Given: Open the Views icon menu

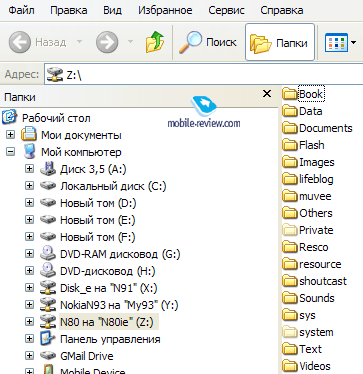Looking at the screenshot, I should [x=336, y=43].
